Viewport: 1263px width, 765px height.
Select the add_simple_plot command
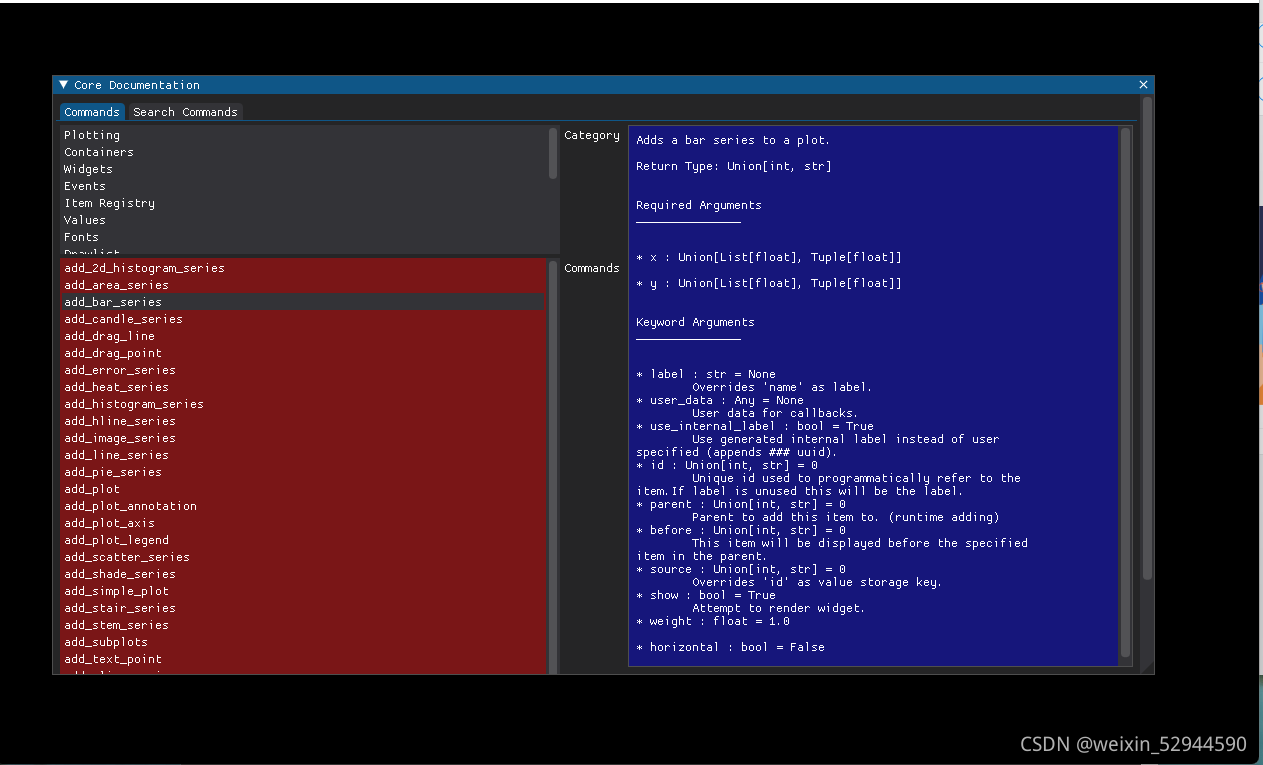[115, 591]
